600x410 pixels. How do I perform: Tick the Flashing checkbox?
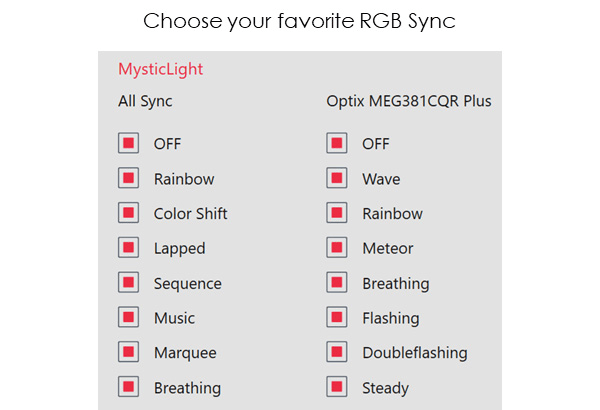point(337,318)
